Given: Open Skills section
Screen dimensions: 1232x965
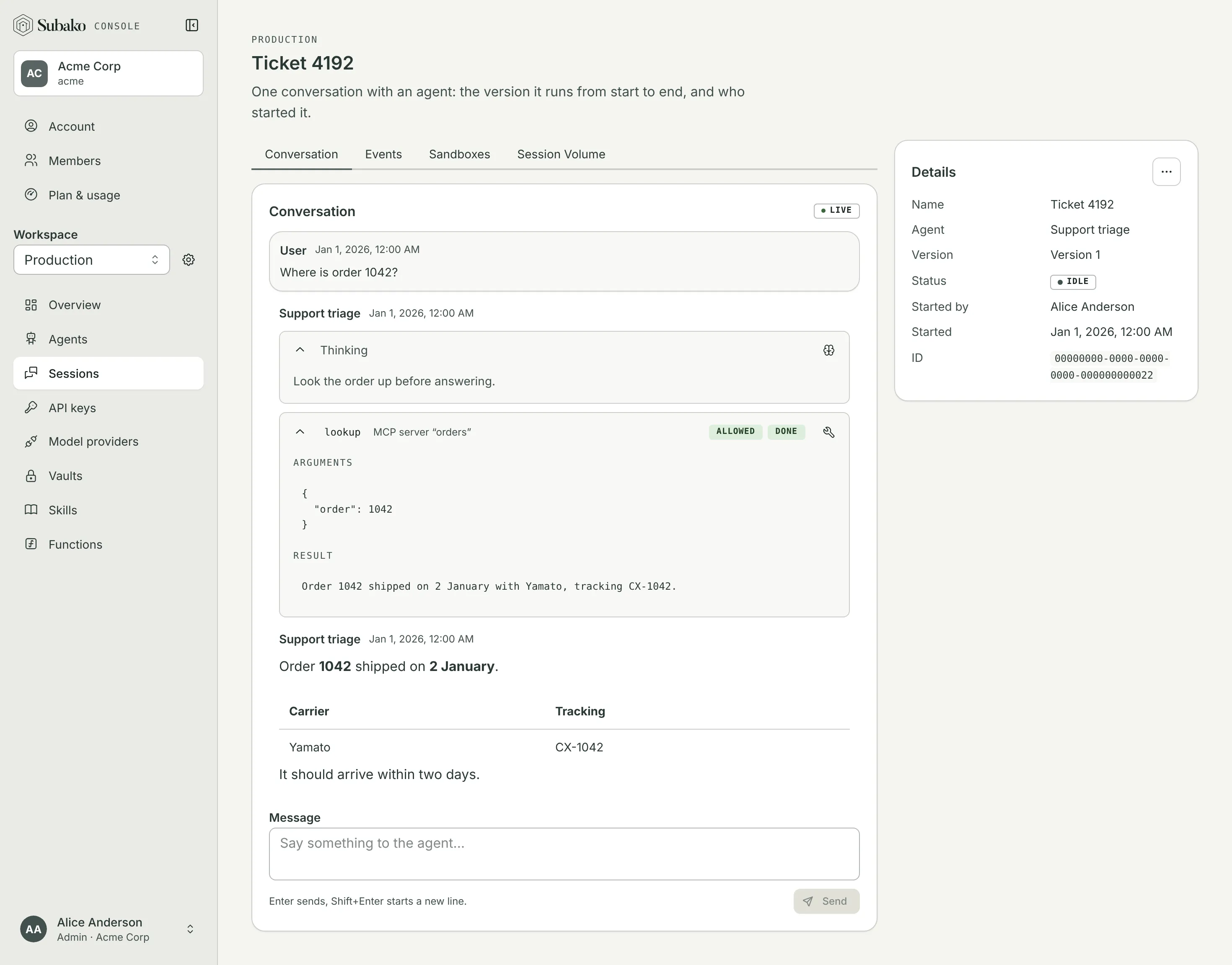Looking at the screenshot, I should click(x=109, y=510).
